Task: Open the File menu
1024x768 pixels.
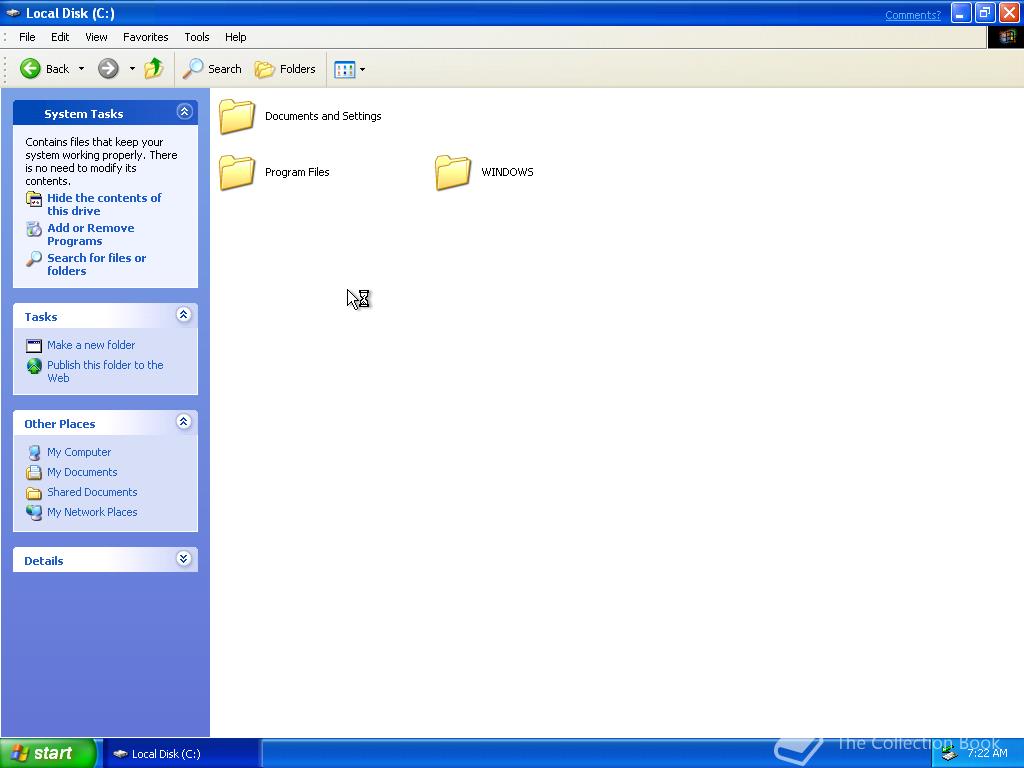Action: tap(27, 37)
